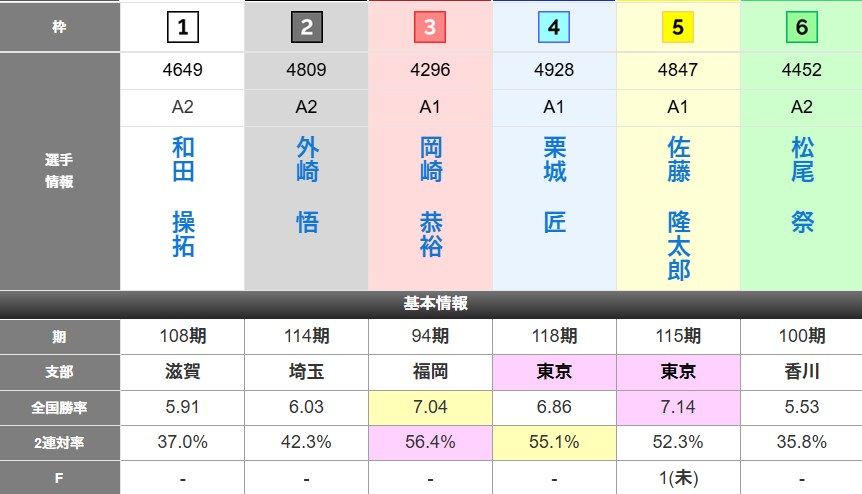Click the 全国勝率 row header

pos(60,407)
